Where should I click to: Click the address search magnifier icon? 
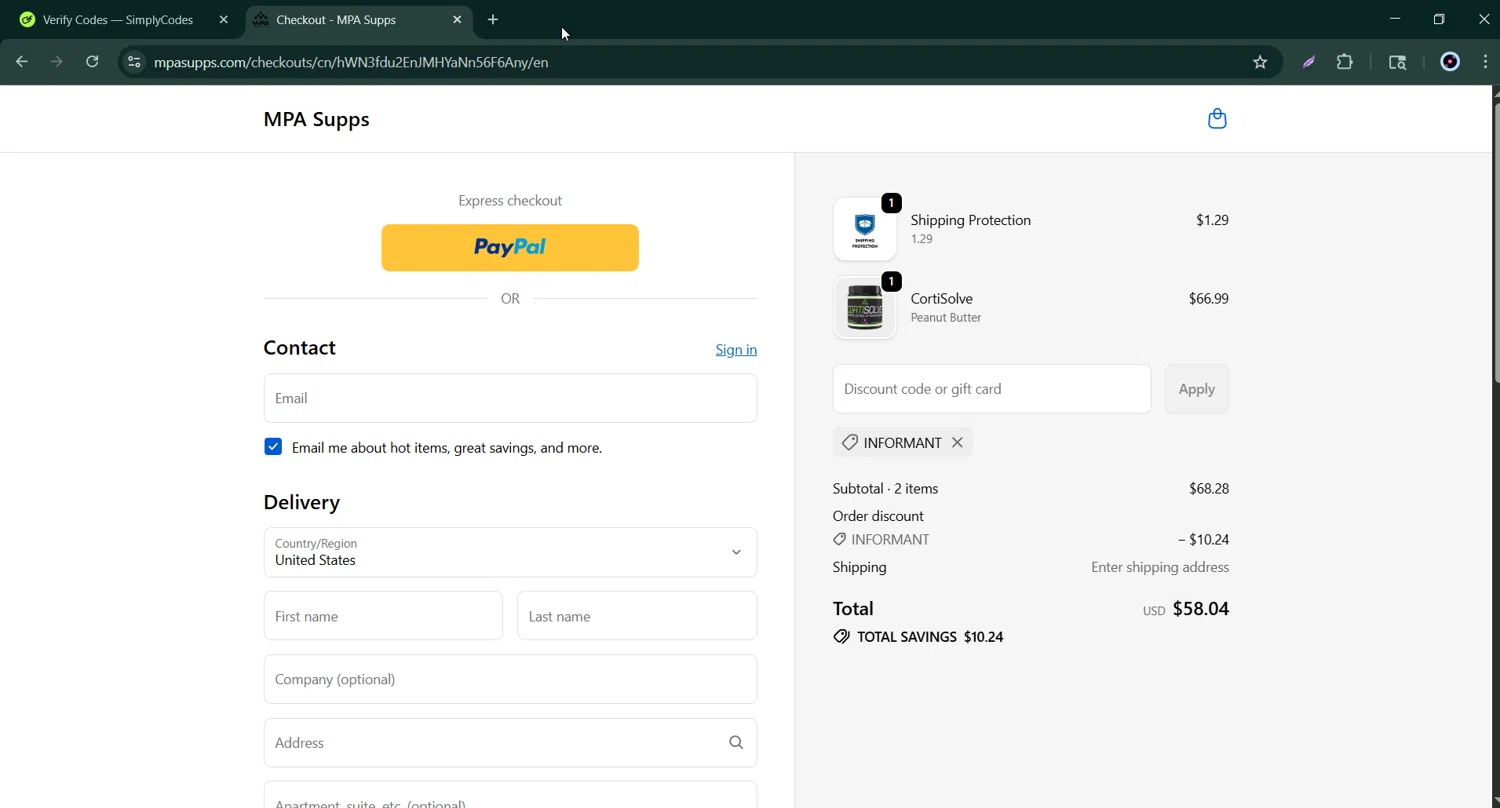[736, 743]
